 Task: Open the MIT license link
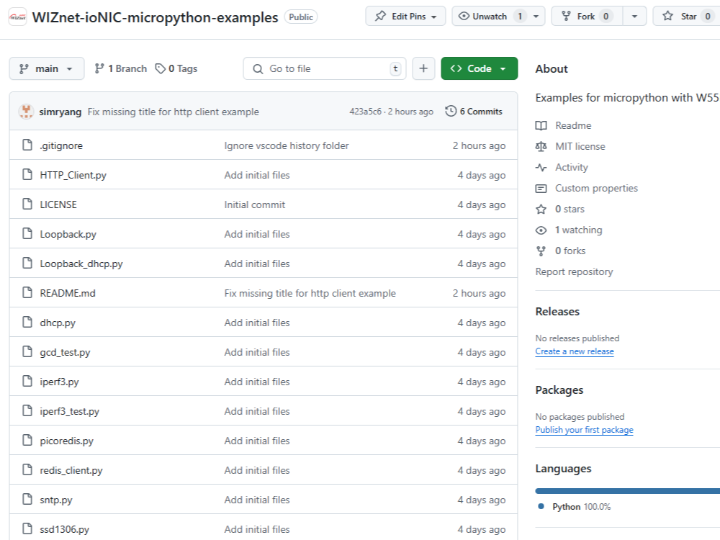coord(580,146)
